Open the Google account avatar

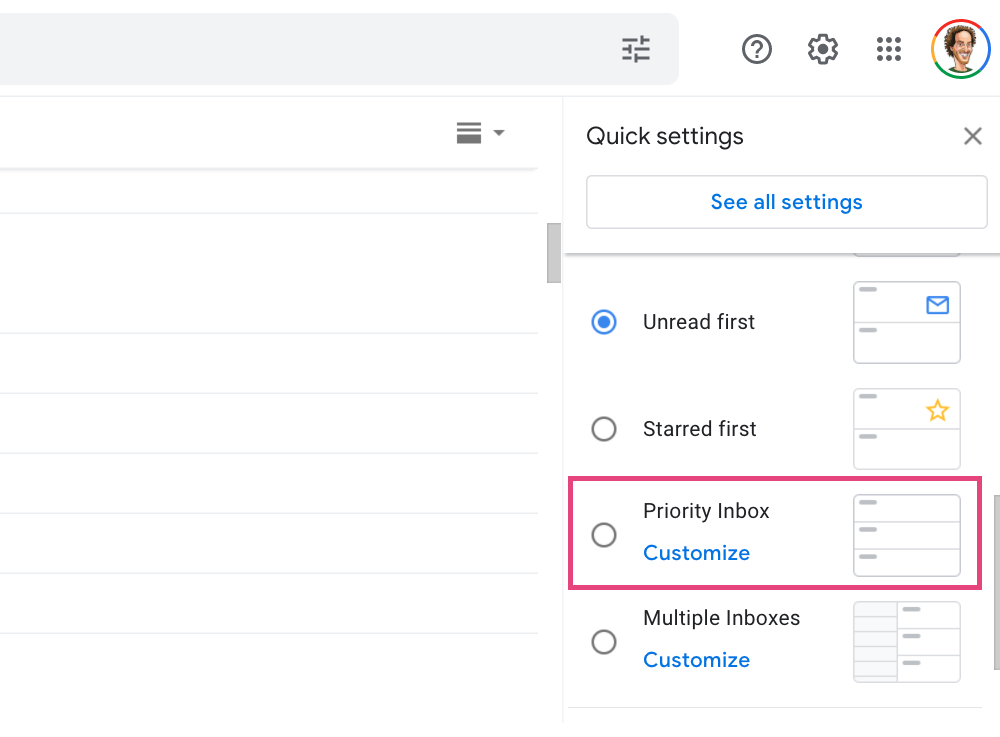(x=960, y=49)
